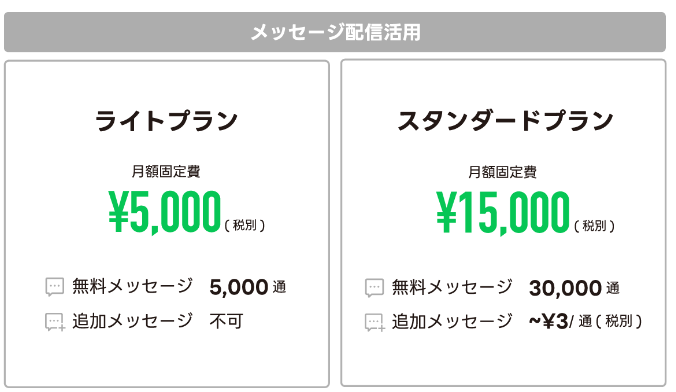Screen dimensions: 676x392
Task: Click the ライトプラン additional message bubble-plus icon
Action: (55, 322)
